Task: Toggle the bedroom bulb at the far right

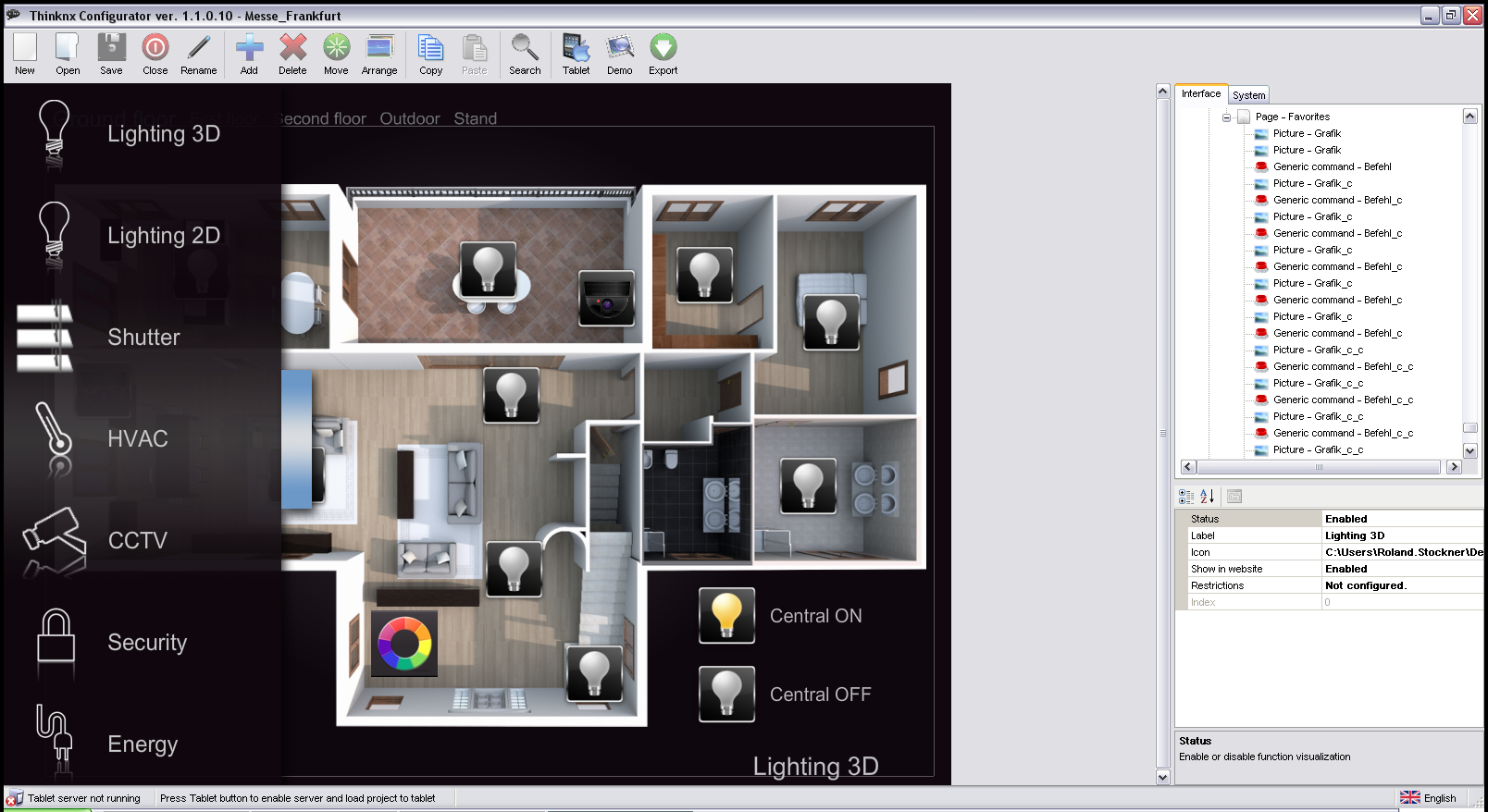Action: (x=831, y=322)
